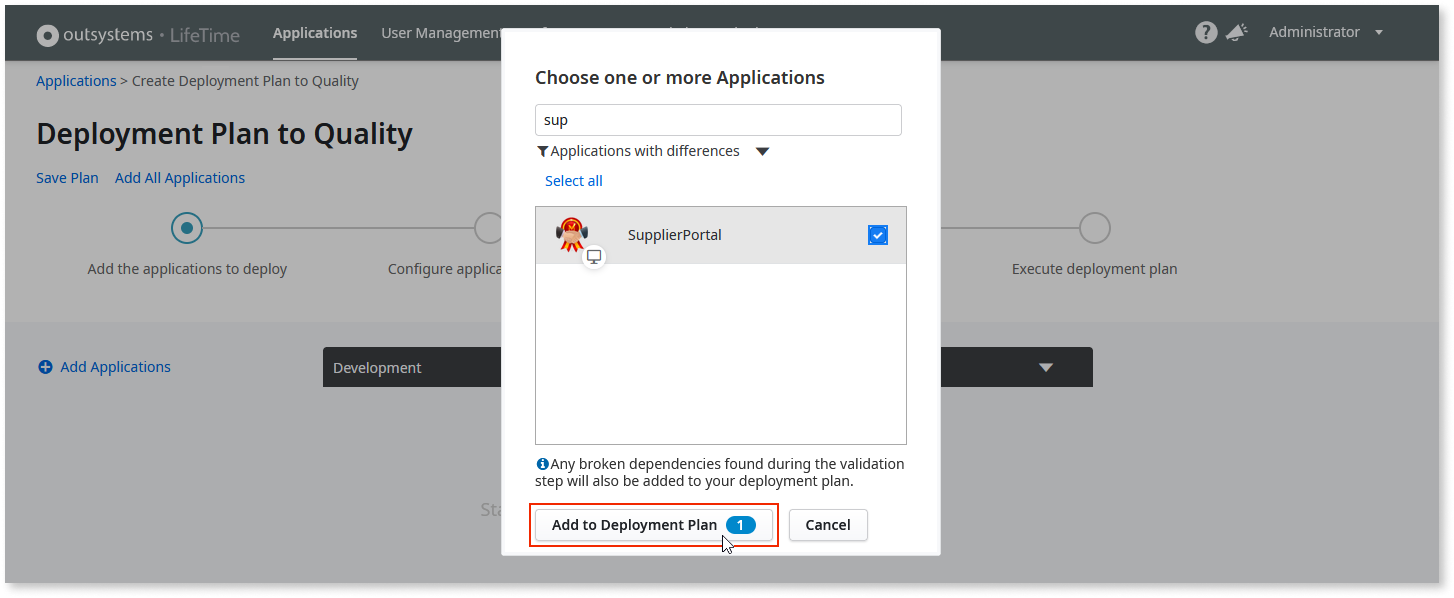Click the Select all link
The image size is (1454, 598).
point(573,180)
